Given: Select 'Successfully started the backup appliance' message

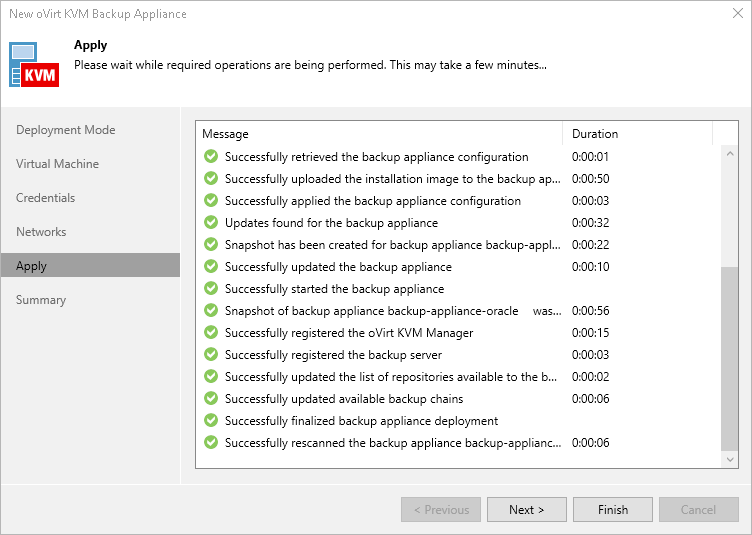Looking at the screenshot, I should pos(334,289).
